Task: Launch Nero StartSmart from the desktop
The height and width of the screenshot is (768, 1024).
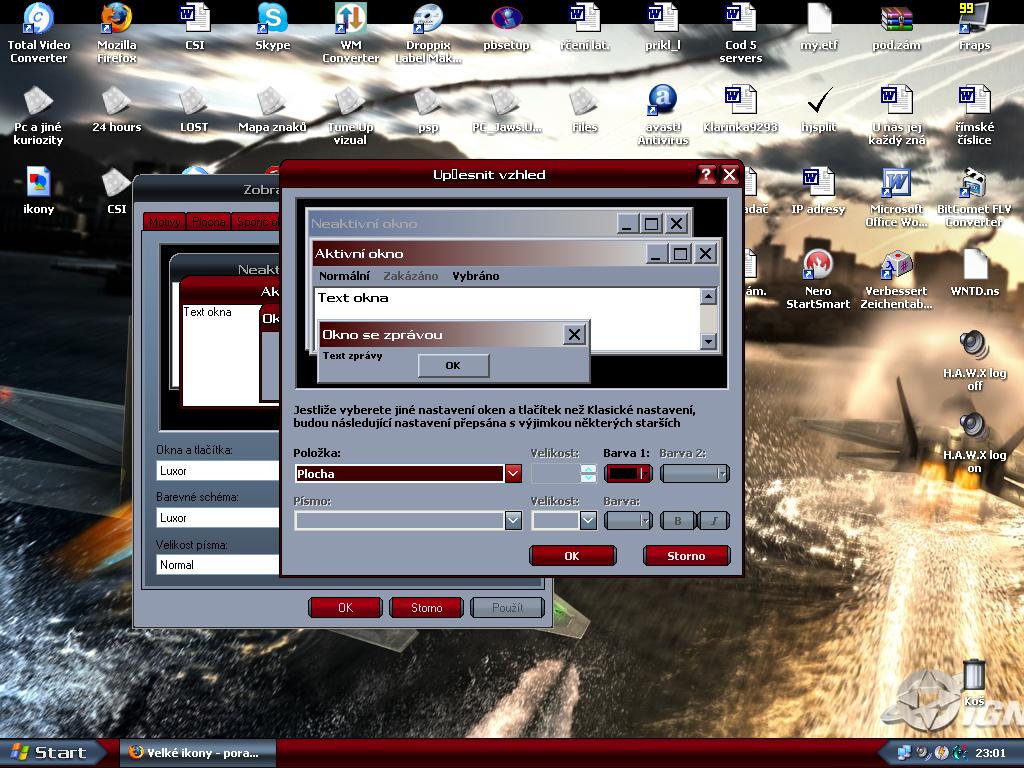Action: pyautogui.click(x=818, y=266)
